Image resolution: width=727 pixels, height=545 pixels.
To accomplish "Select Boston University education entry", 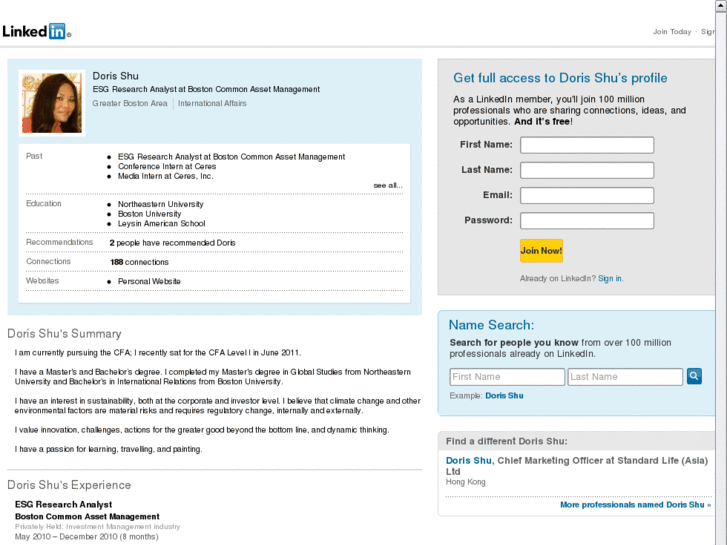I will pos(149,214).
